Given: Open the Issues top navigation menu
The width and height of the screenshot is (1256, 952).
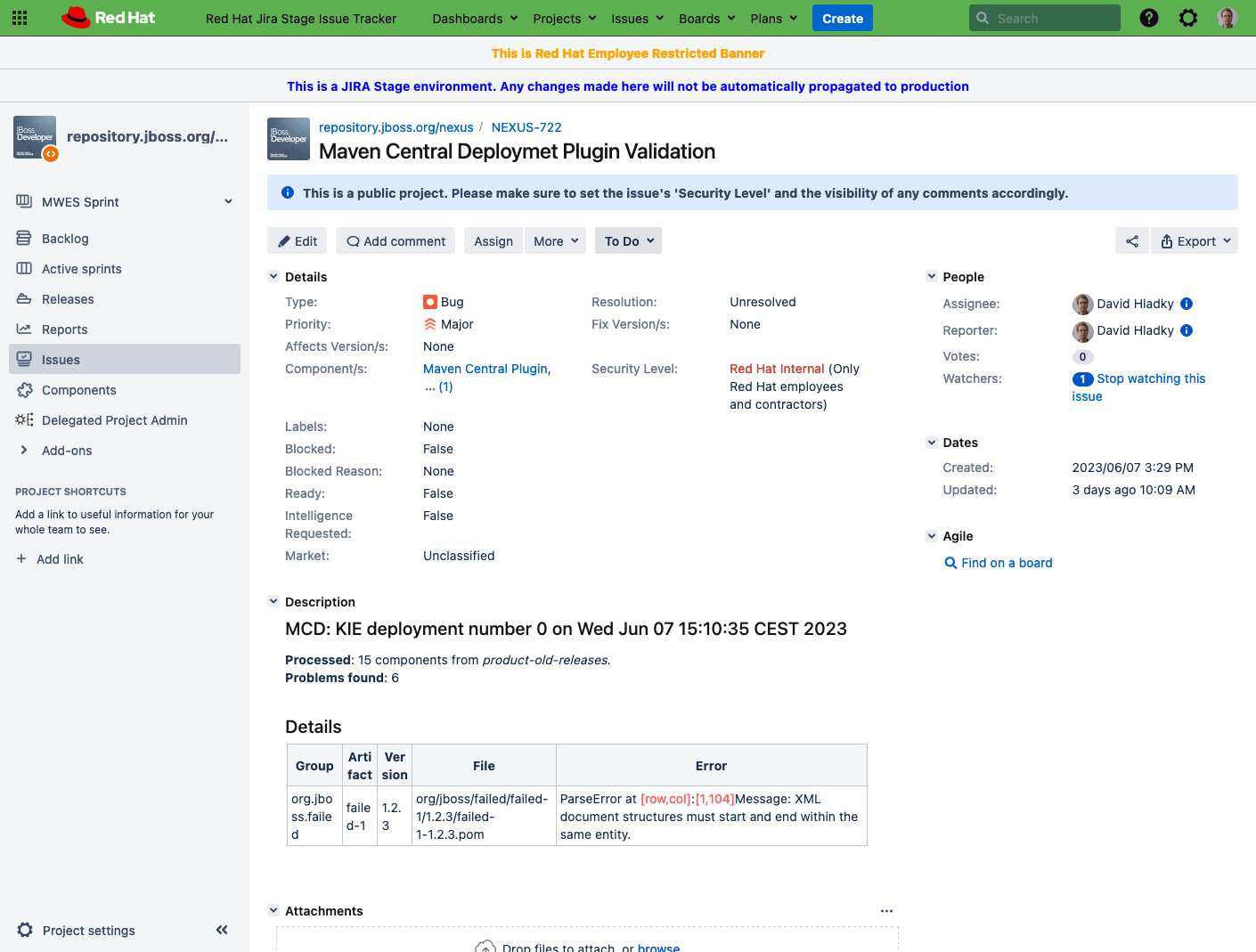Looking at the screenshot, I should pyautogui.click(x=638, y=18).
